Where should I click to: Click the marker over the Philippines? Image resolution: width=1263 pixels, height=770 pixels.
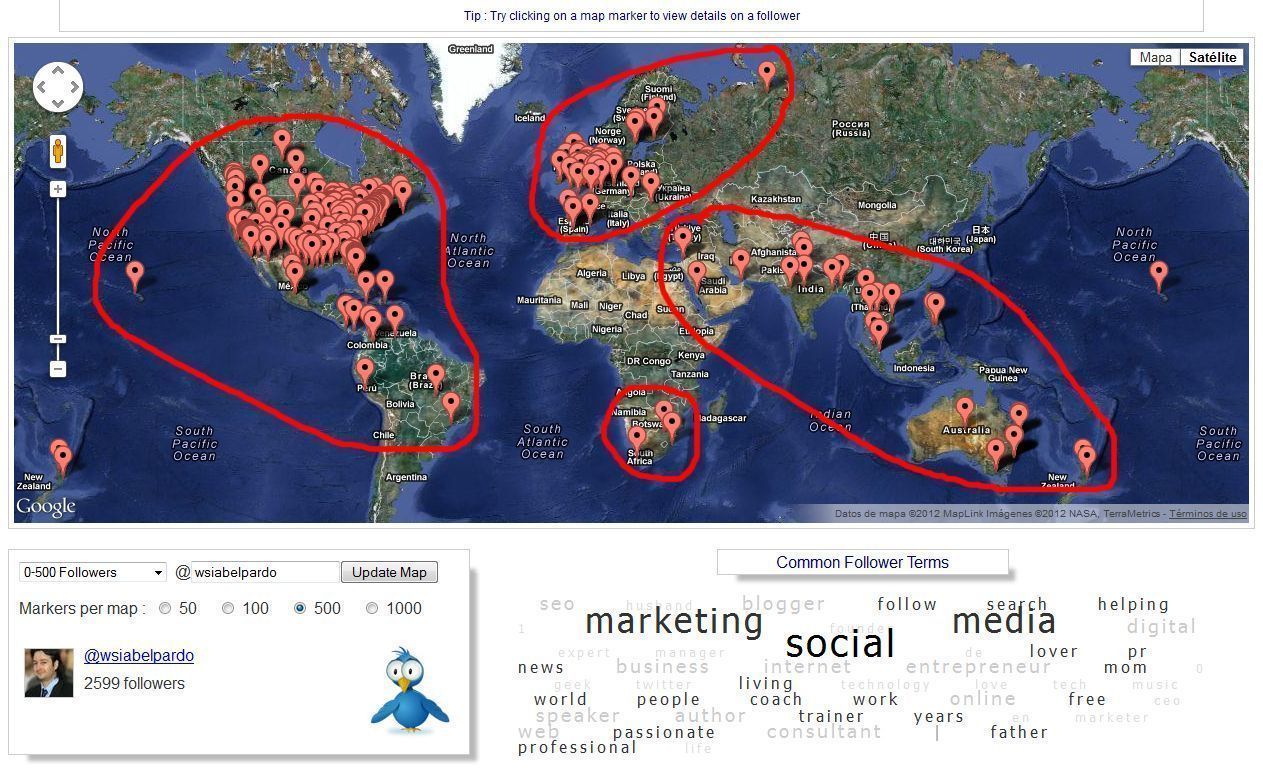pos(936,307)
